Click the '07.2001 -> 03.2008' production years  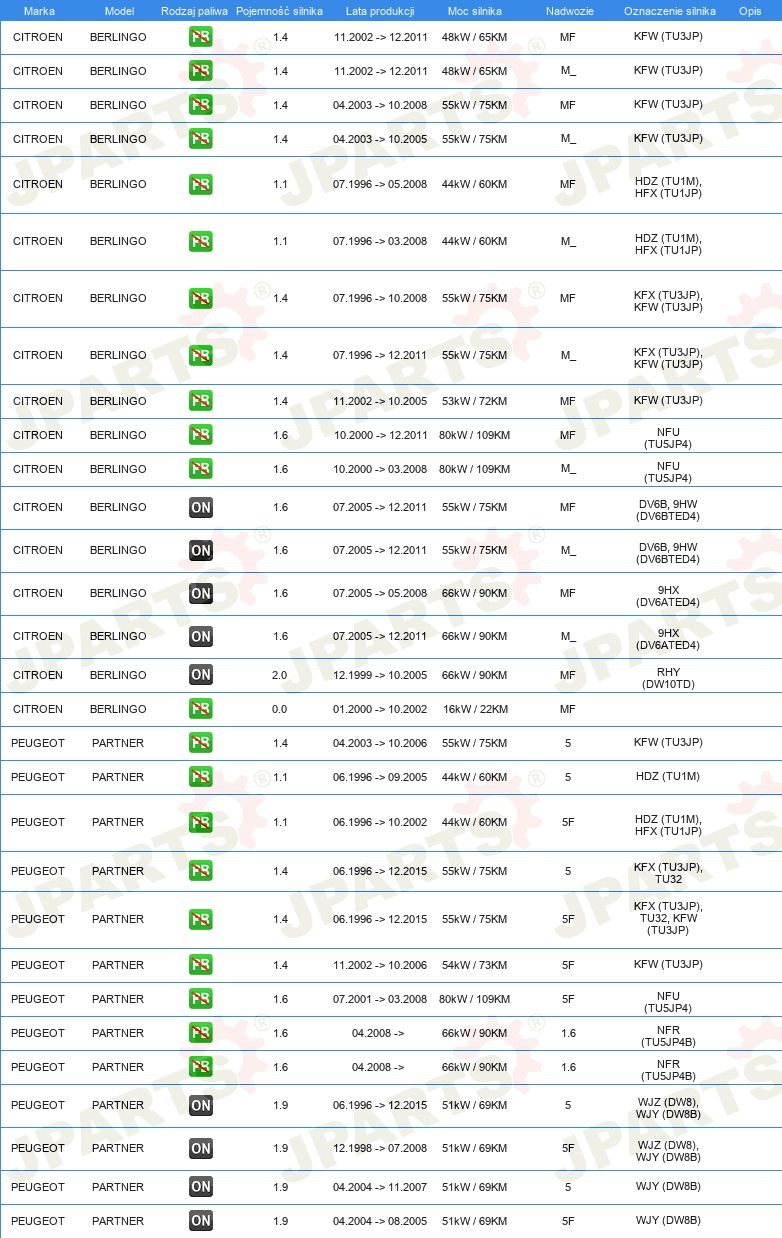pyautogui.click(x=380, y=999)
